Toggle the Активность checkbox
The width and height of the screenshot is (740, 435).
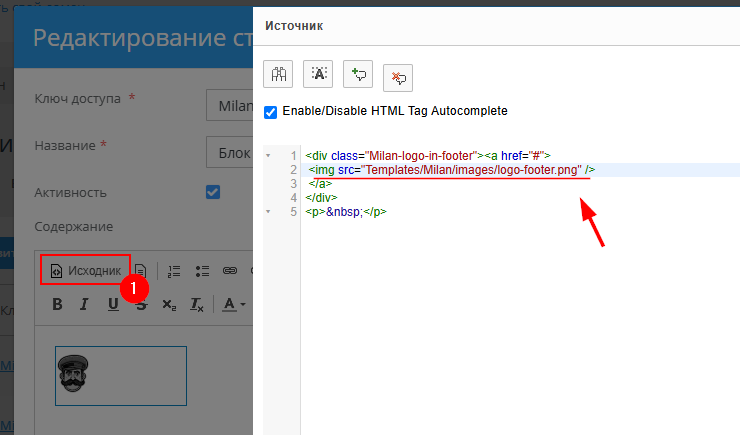tap(212, 192)
